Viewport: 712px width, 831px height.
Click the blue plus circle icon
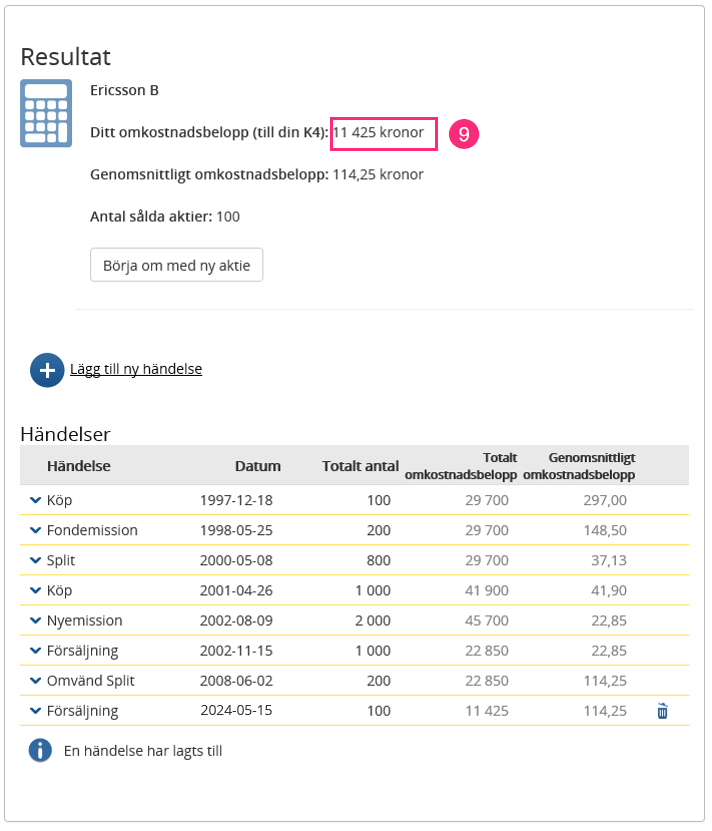(x=47, y=370)
